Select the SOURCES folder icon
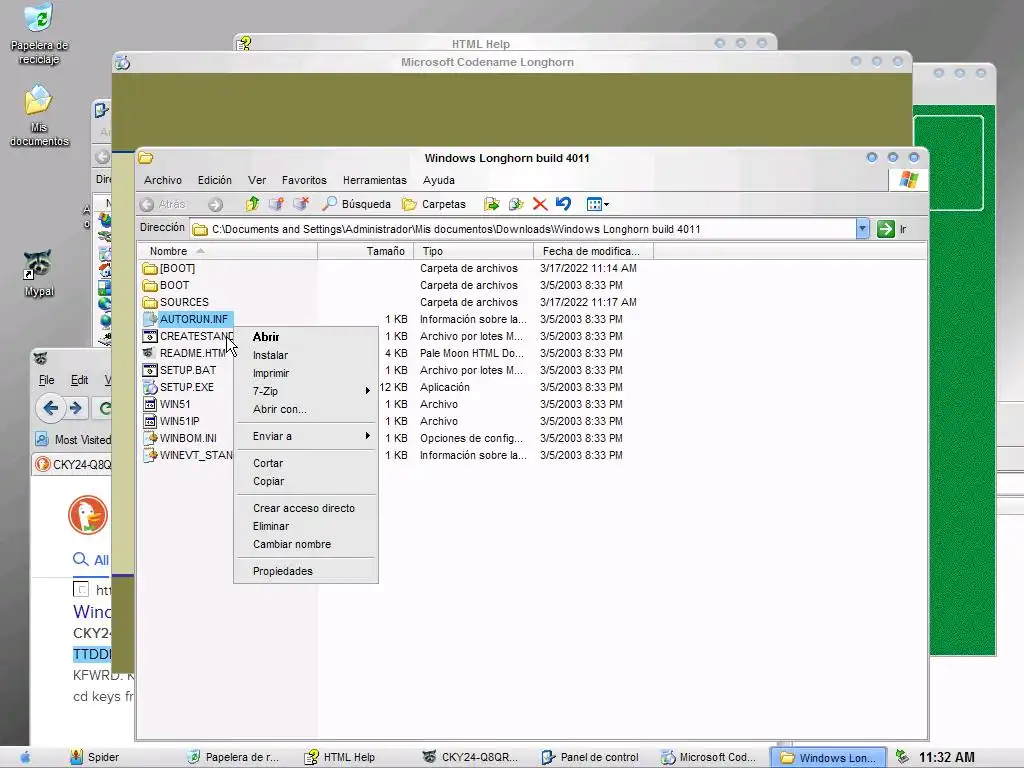This screenshot has width=1024, height=768. pos(150,302)
